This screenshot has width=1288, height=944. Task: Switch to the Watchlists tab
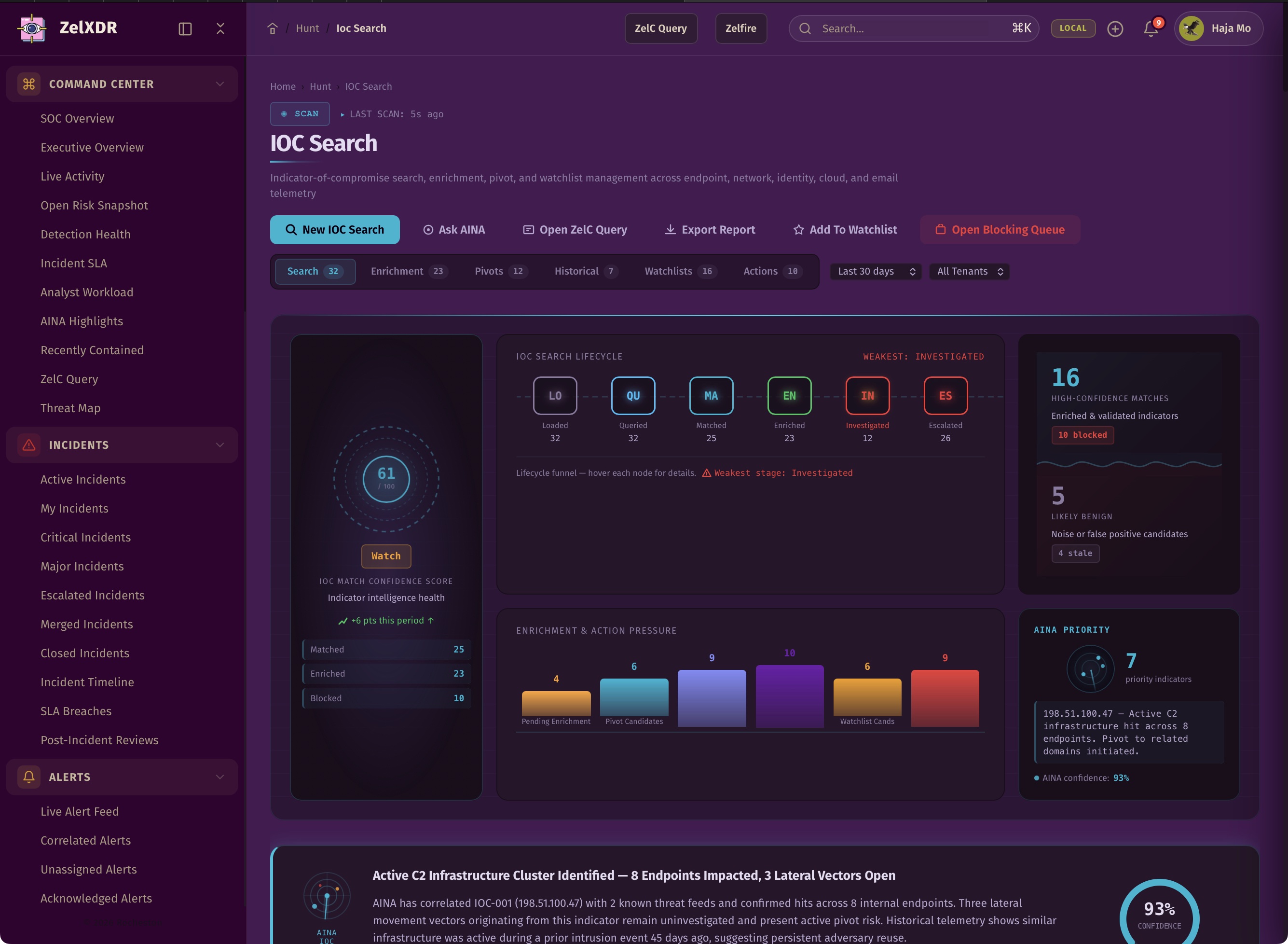pyautogui.click(x=679, y=271)
